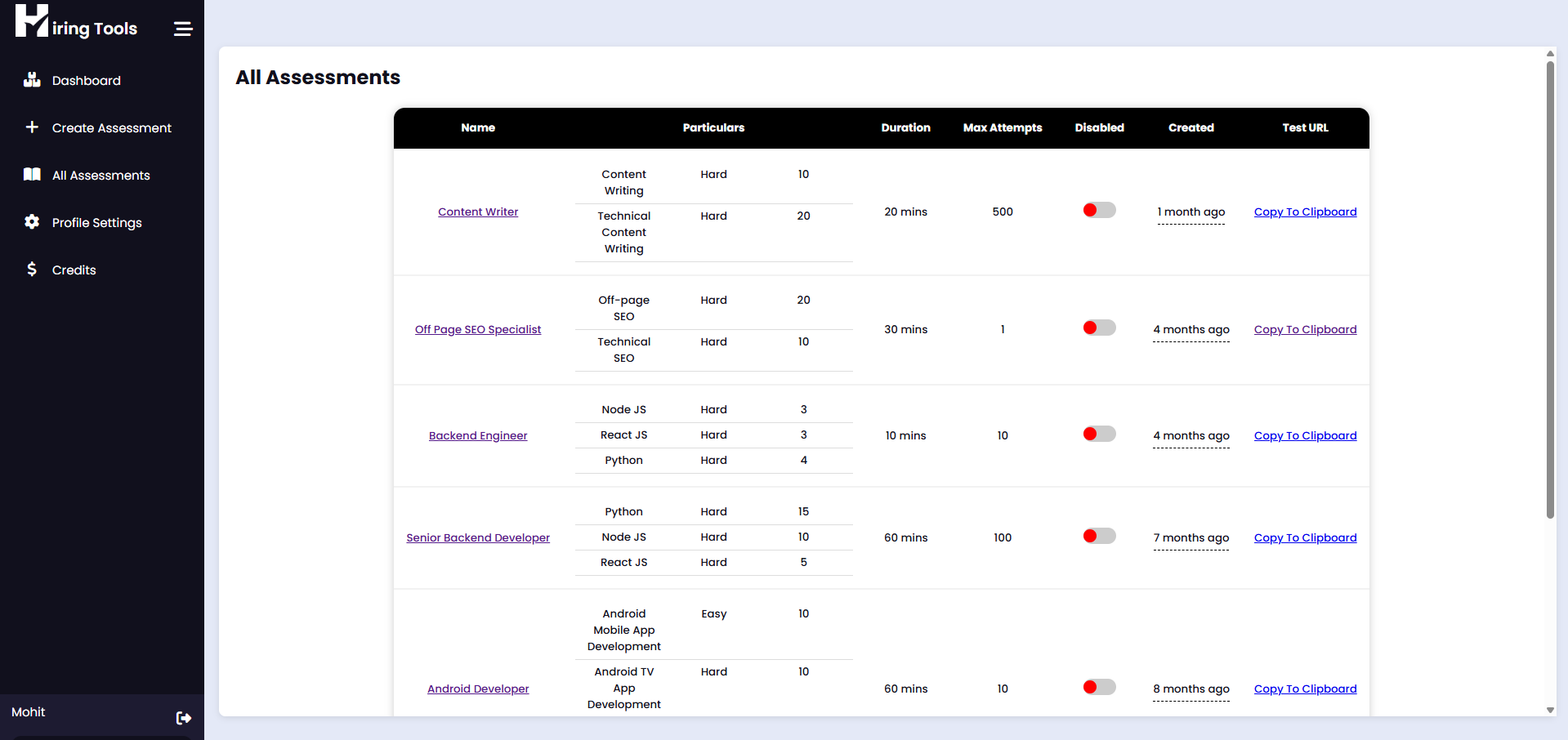Click the '1 month ago' created date
Viewport: 1568px width, 740px height.
tap(1191, 212)
